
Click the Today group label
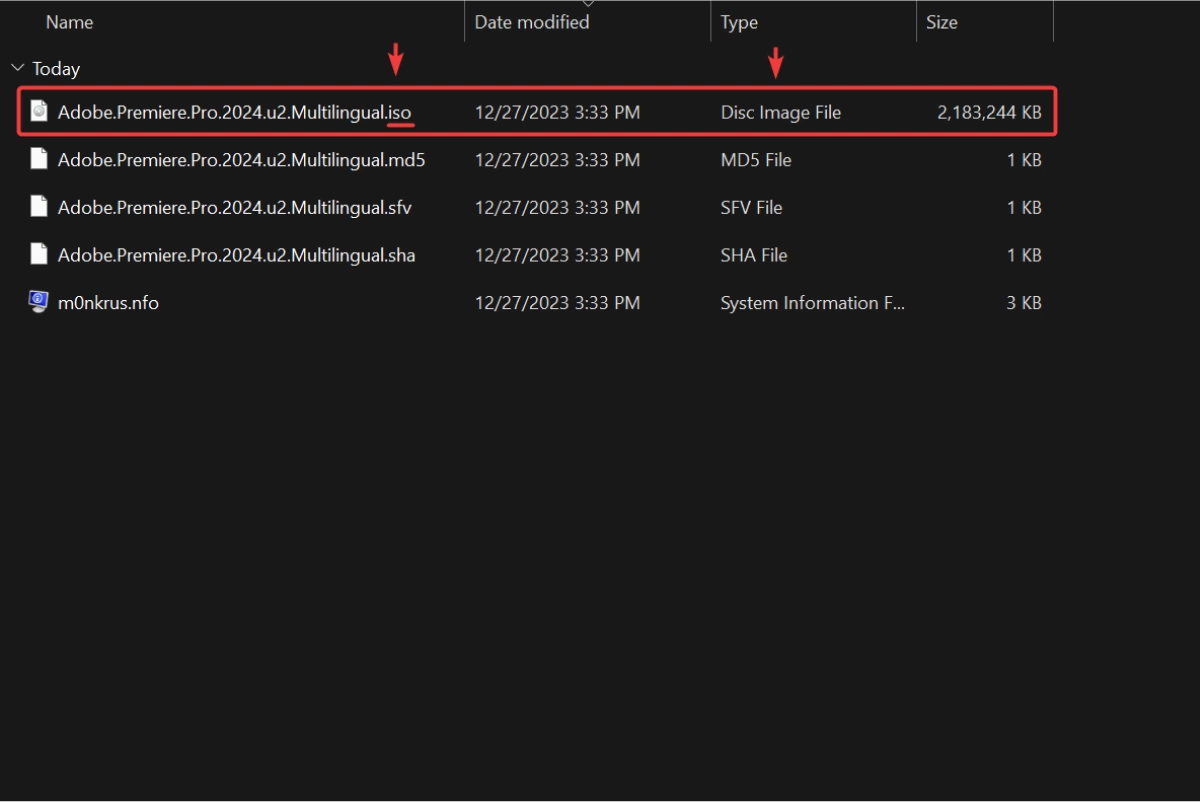click(x=56, y=69)
